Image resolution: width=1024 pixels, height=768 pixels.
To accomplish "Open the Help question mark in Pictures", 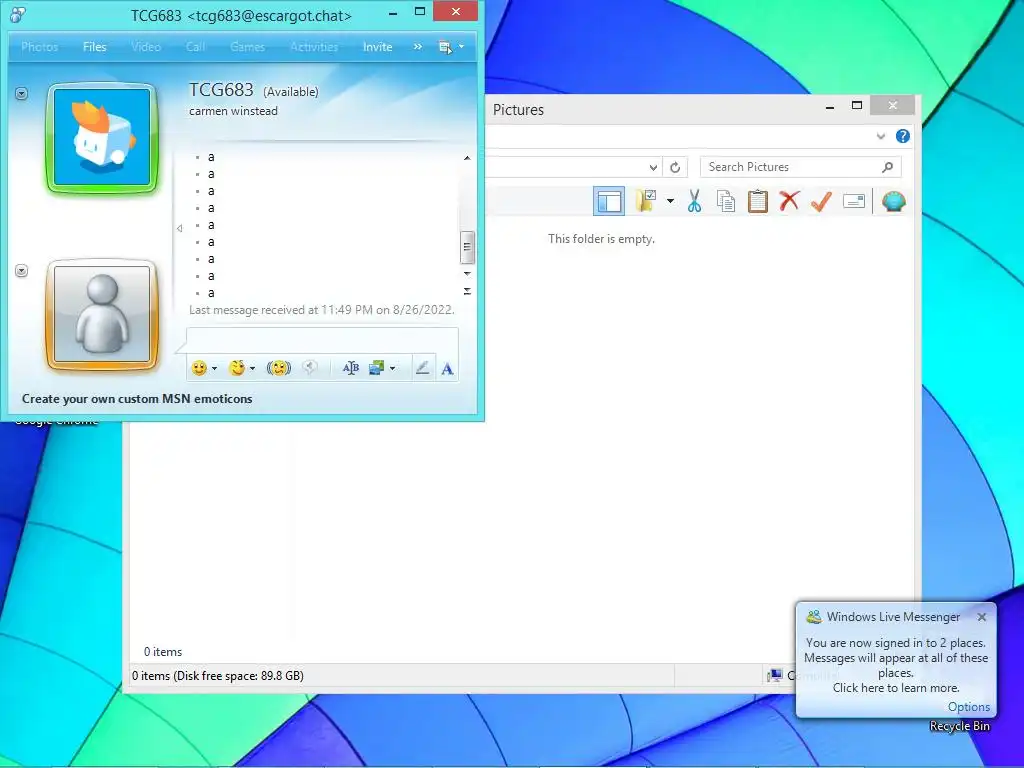I will 903,136.
